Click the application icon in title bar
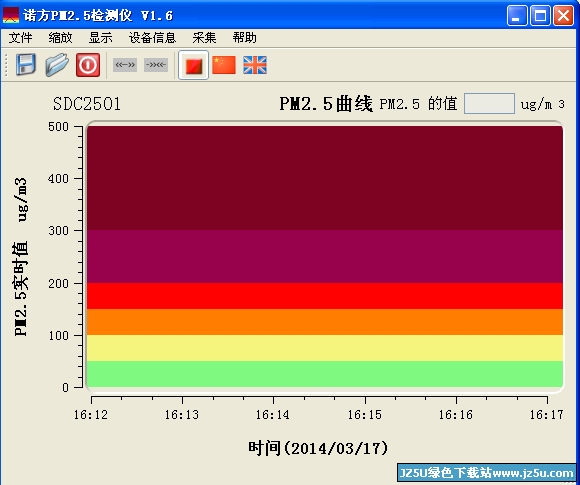The image size is (580, 485). pos(11,15)
